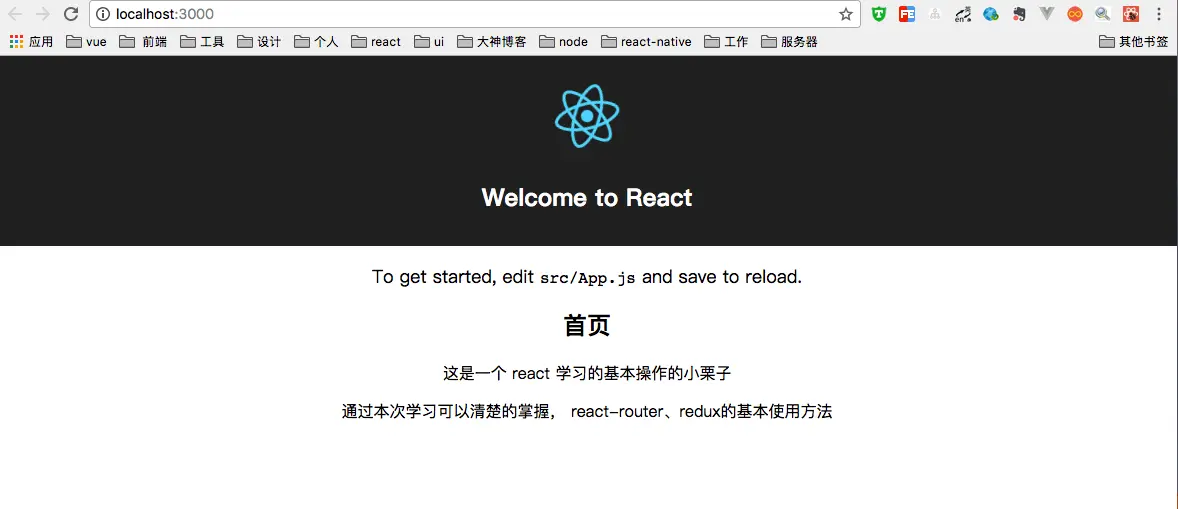Reload the localhost page
Viewport: 1178px width, 509px height.
pos(71,14)
